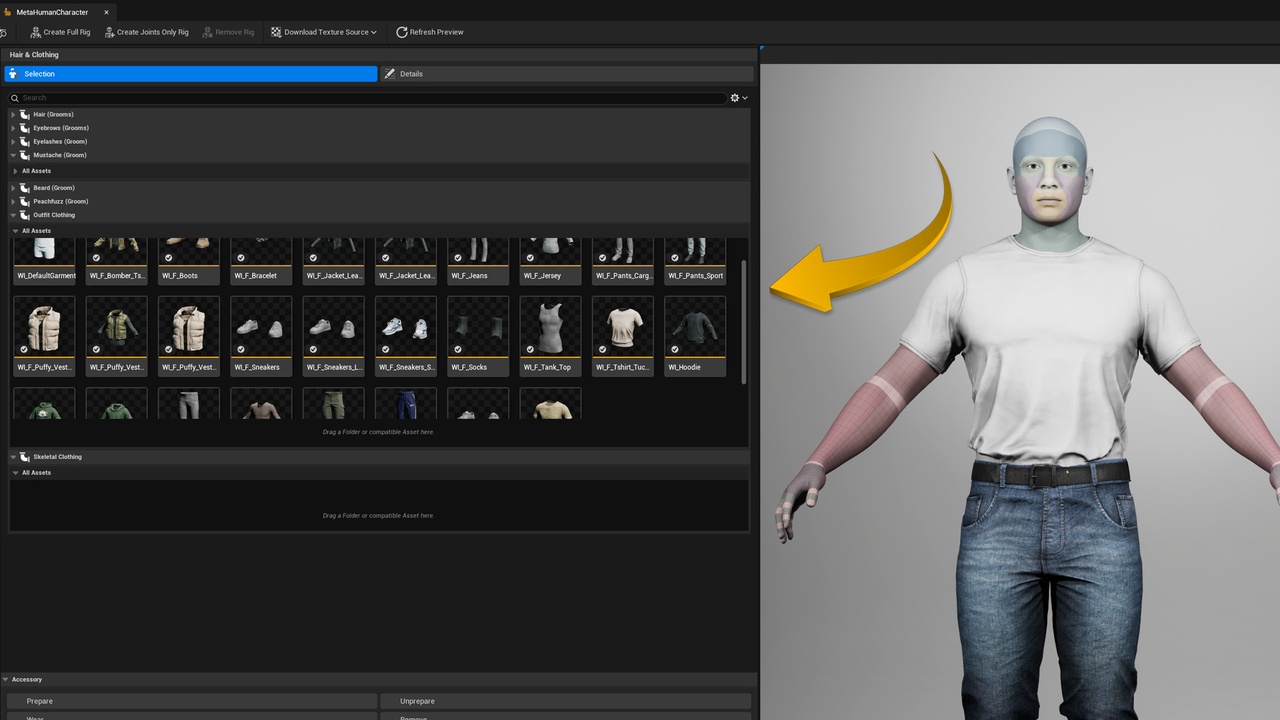Viewport: 1280px width, 720px height.
Task: Select the WI_F_Sneakers_L white sneakers thumbnail
Action: pyautogui.click(x=334, y=326)
